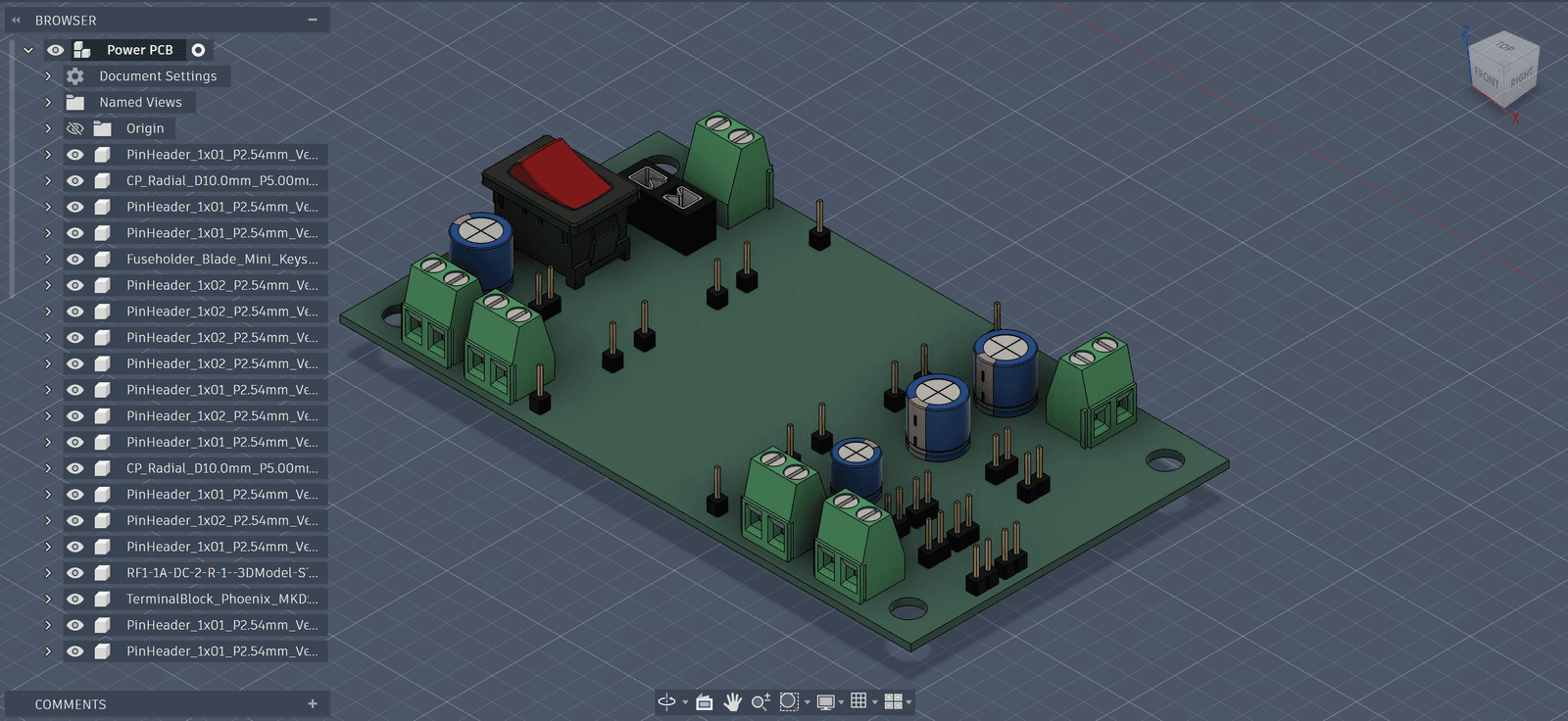The image size is (1568, 721).
Task: Click the folder icon beside Named Views
Action: tap(75, 102)
